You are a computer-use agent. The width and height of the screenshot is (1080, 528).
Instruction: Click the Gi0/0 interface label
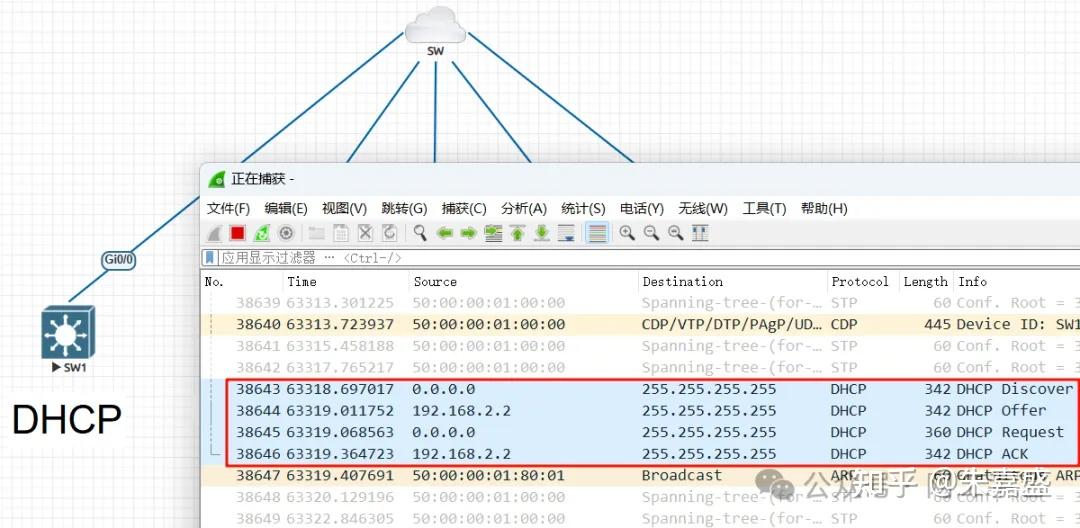(x=118, y=260)
